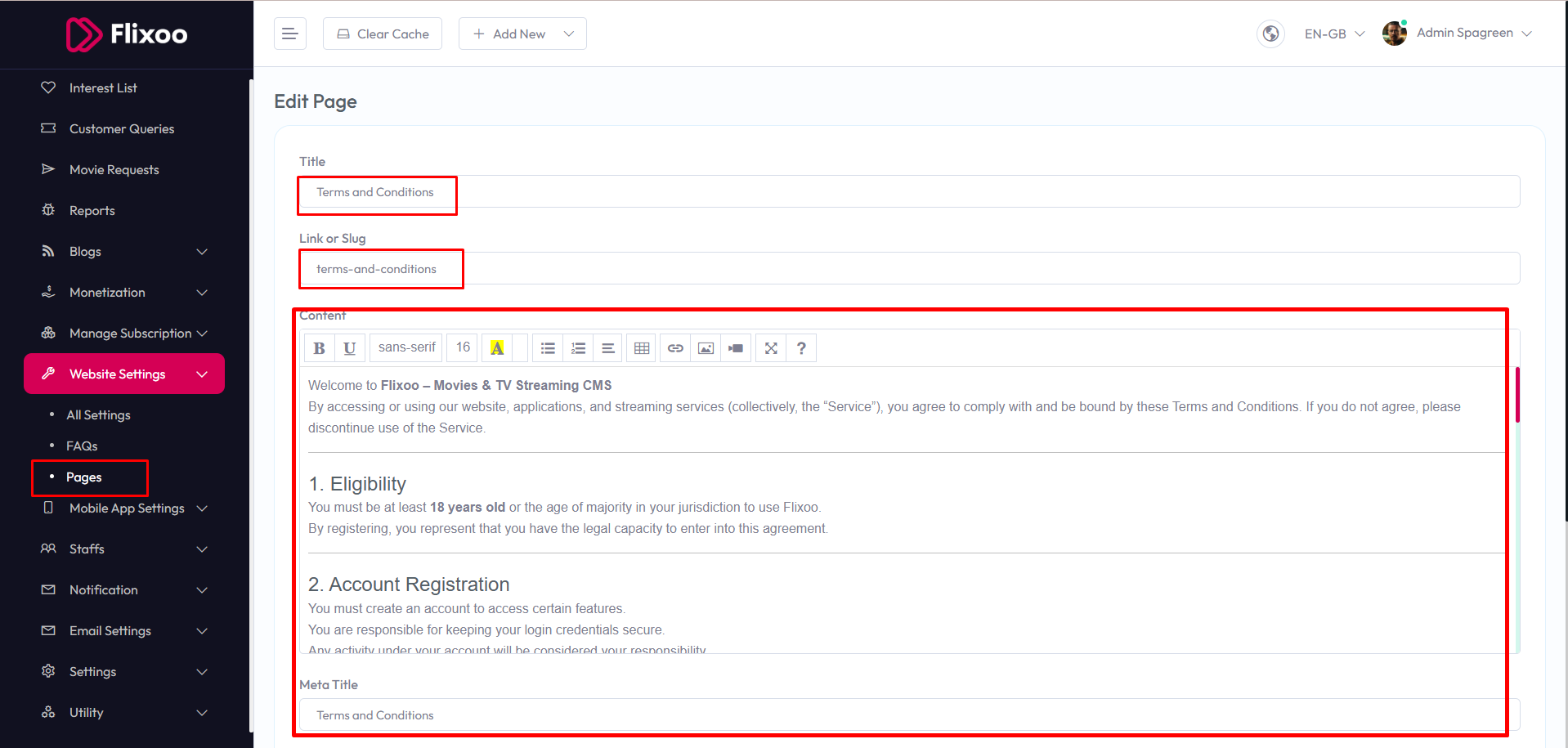1568x748 pixels.
Task: Apply the yellow highlight text color
Action: click(496, 348)
